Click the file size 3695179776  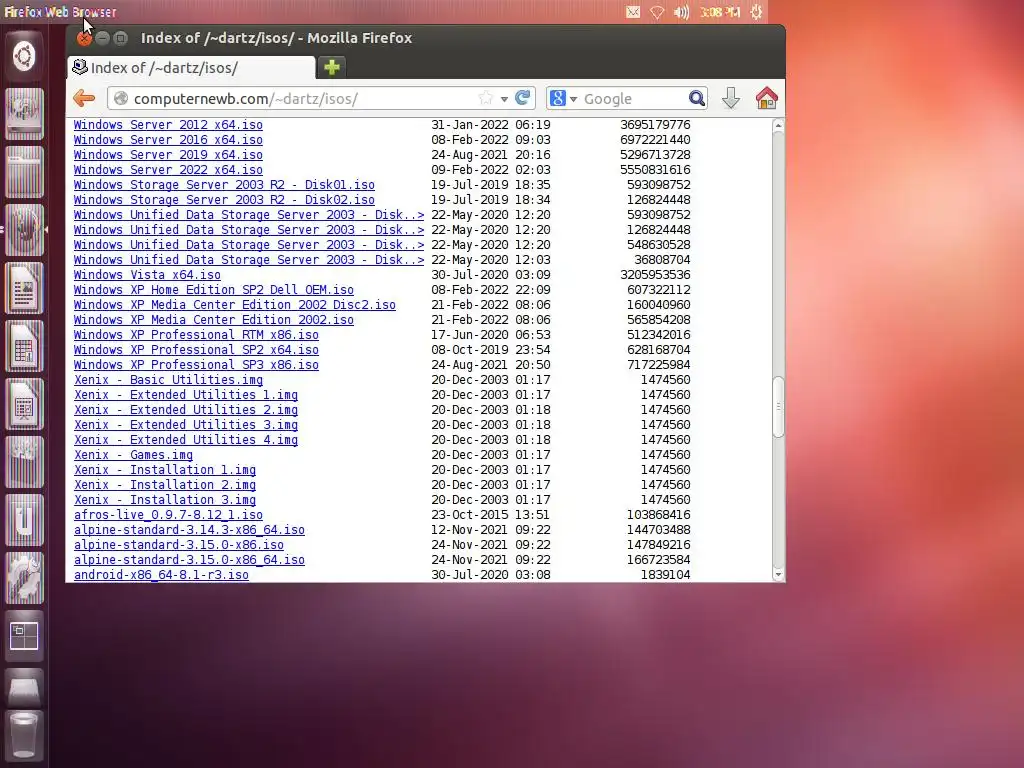pos(655,125)
